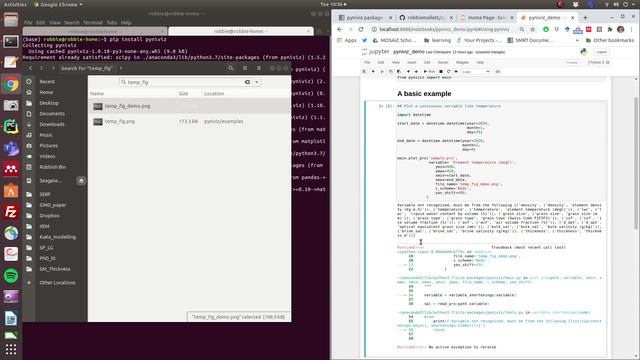This screenshot has height=360, width=640.
Task: Sort files by Name column
Action: pyautogui.click(x=97, y=93)
